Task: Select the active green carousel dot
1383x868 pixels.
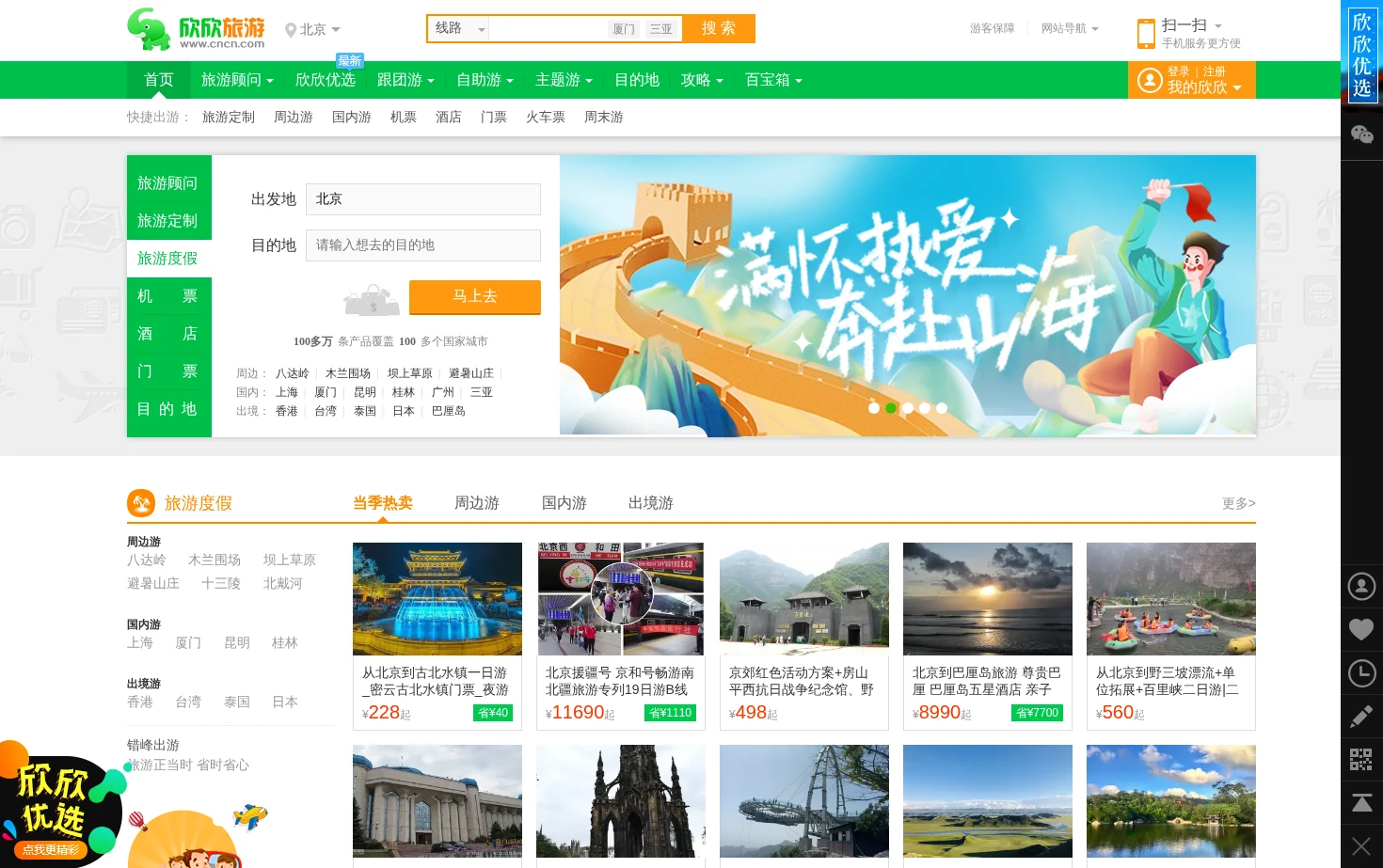Action: click(x=891, y=408)
